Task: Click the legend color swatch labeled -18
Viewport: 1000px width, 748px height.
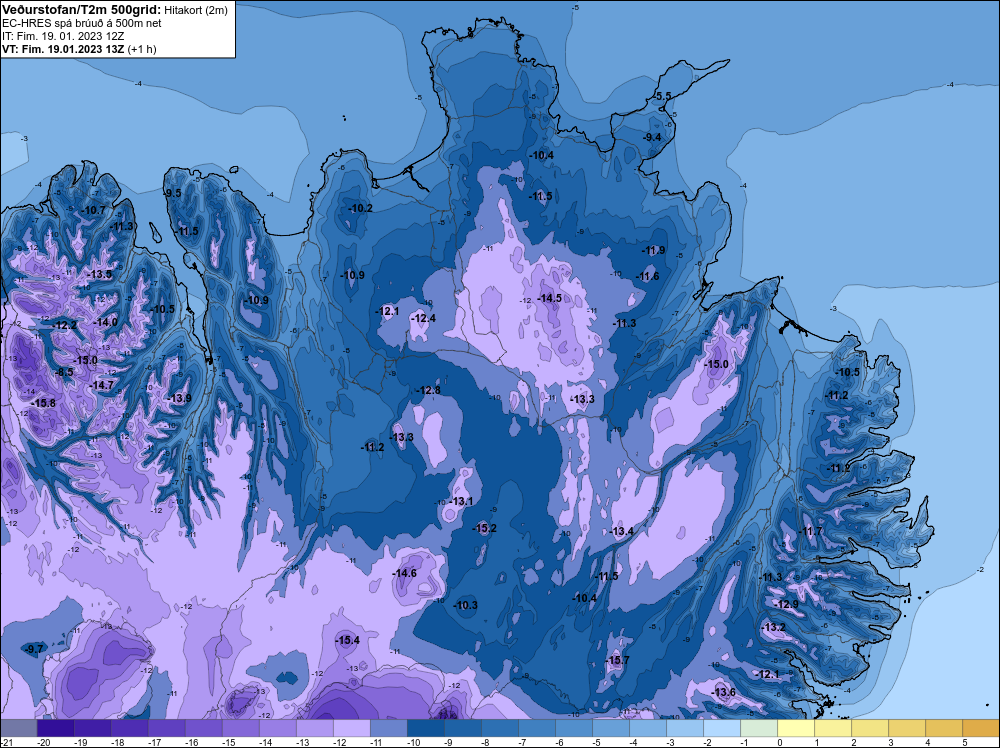Action: (x=130, y=728)
